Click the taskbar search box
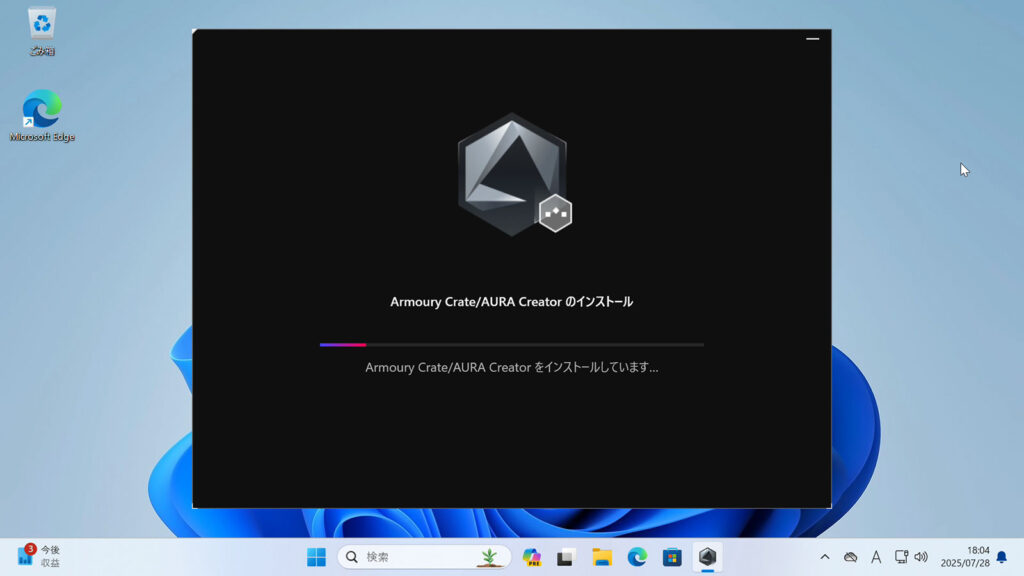 pyautogui.click(x=424, y=557)
